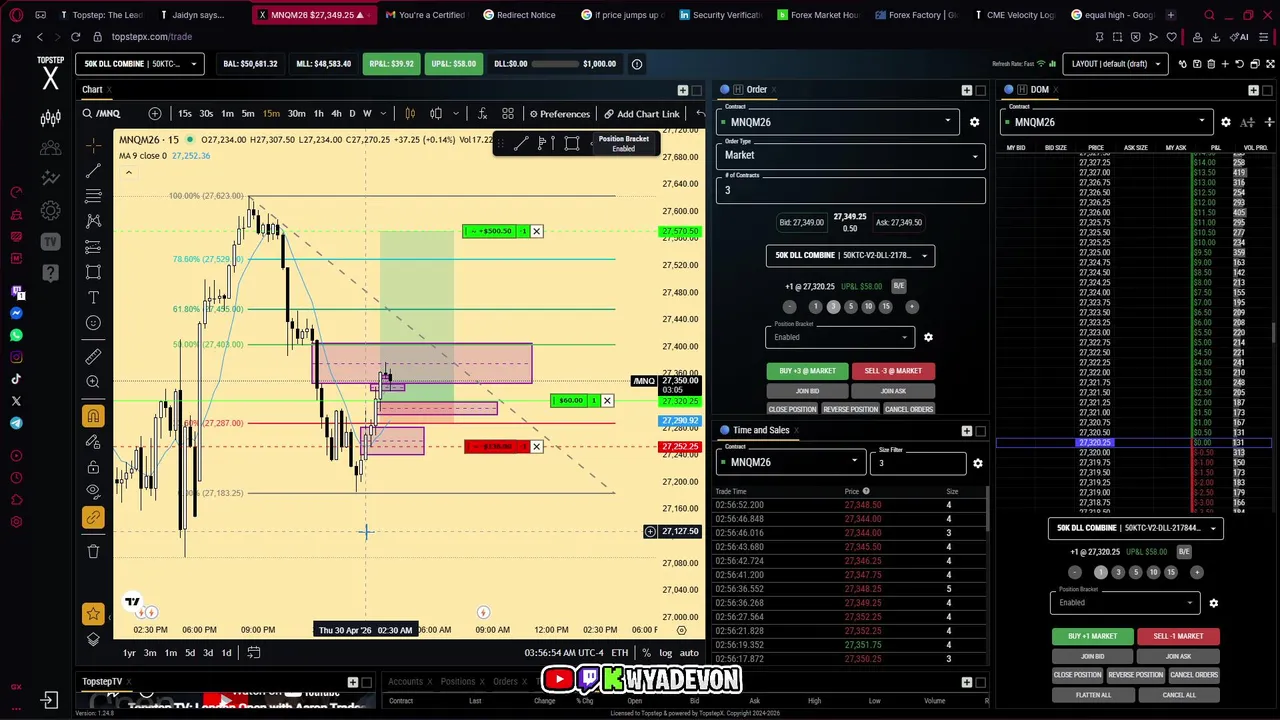Switch to the Orders tab
The image size is (1280, 720).
coord(505,682)
